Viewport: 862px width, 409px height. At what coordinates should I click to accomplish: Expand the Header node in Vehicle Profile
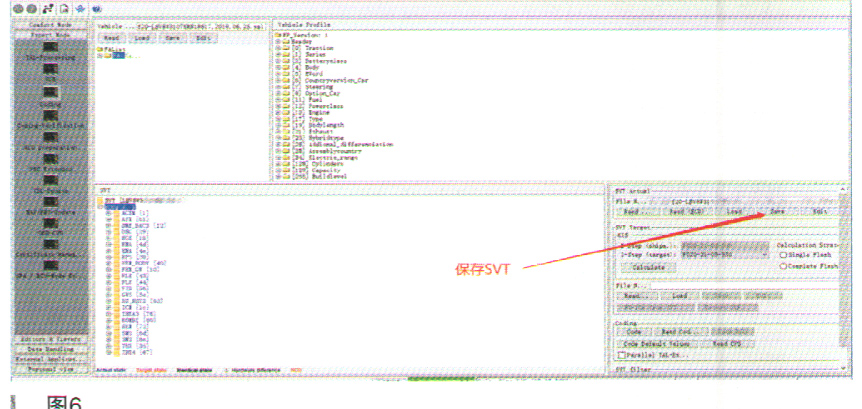[x=278, y=42]
